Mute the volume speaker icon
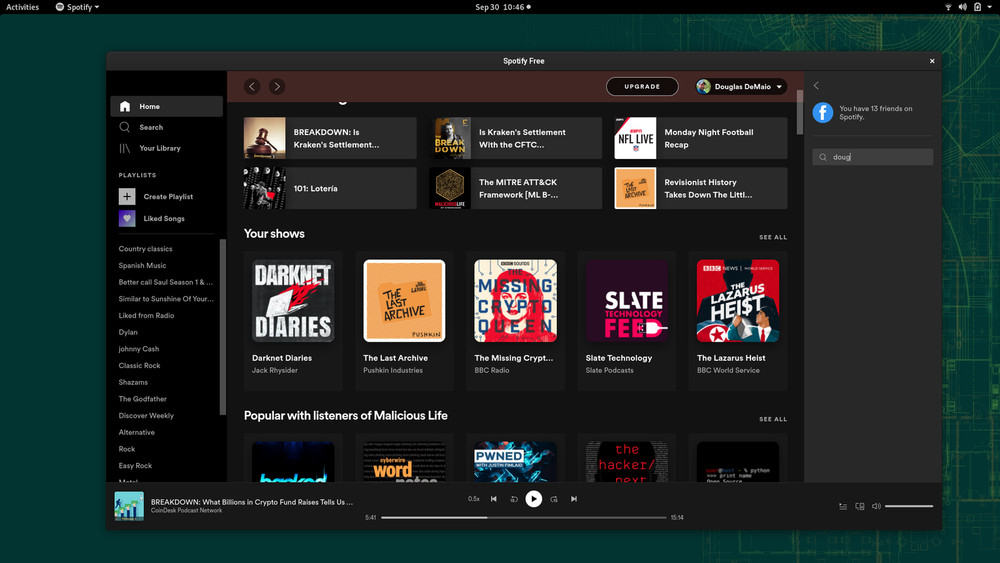 click(876, 507)
